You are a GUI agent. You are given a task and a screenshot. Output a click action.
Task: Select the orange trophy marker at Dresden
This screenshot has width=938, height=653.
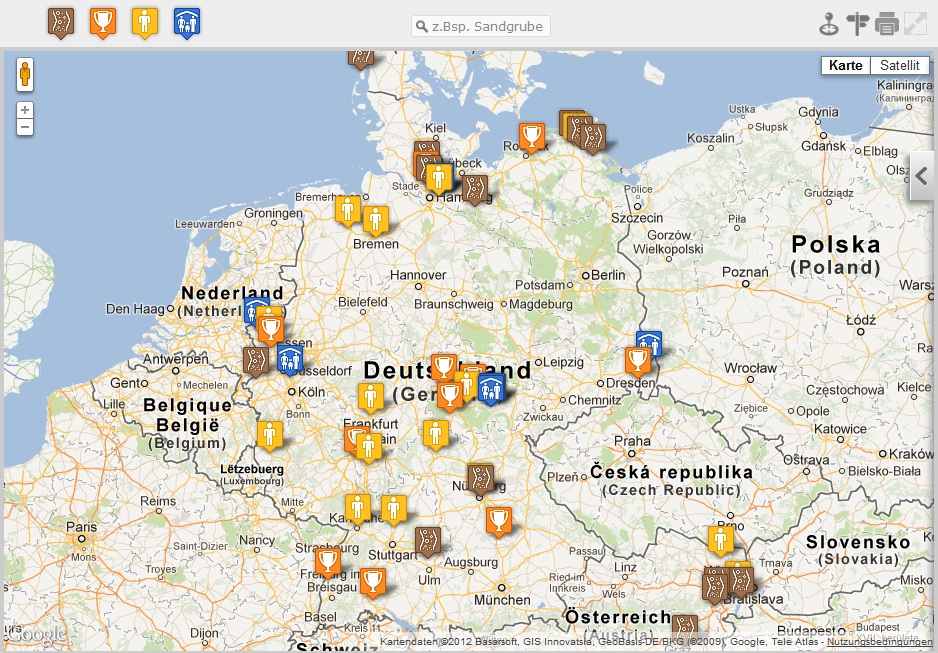pyautogui.click(x=638, y=362)
